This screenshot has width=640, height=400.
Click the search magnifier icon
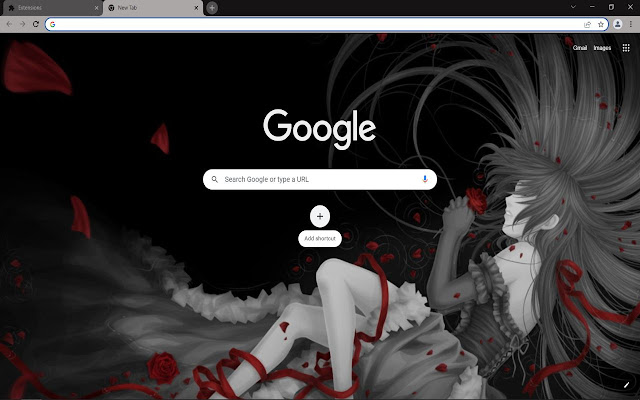(214, 179)
